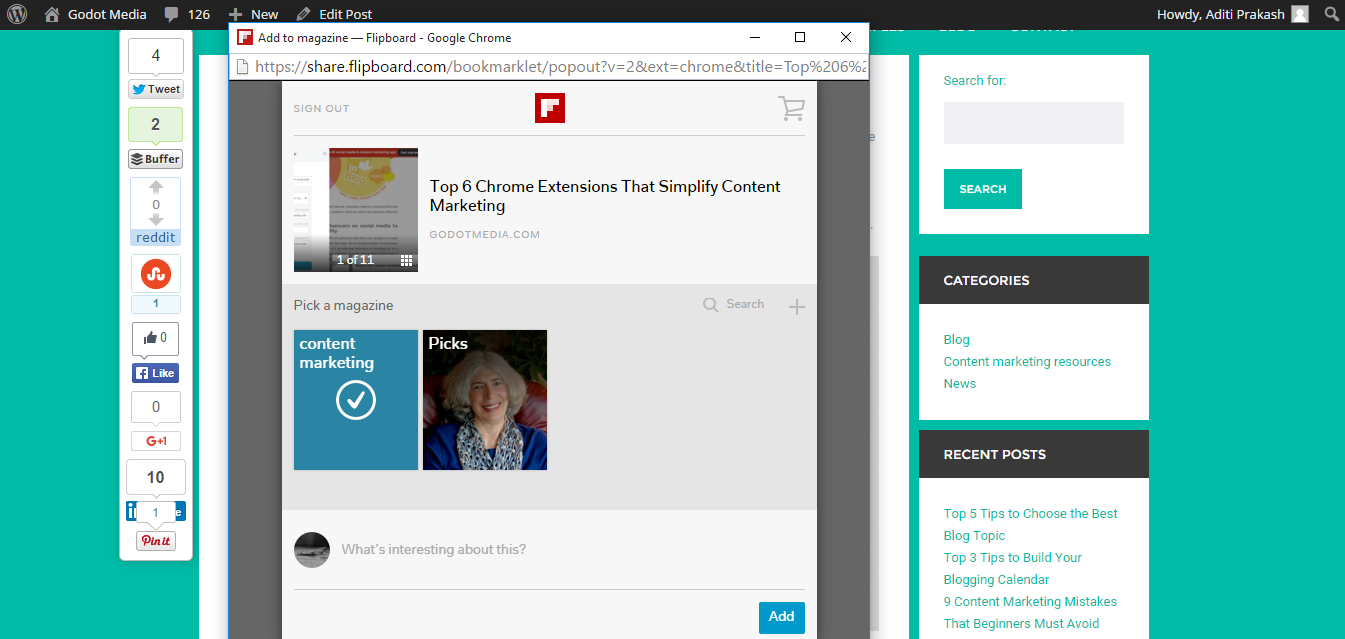The width and height of the screenshot is (1345, 639).
Task: Open the News category
Action: [960, 384]
